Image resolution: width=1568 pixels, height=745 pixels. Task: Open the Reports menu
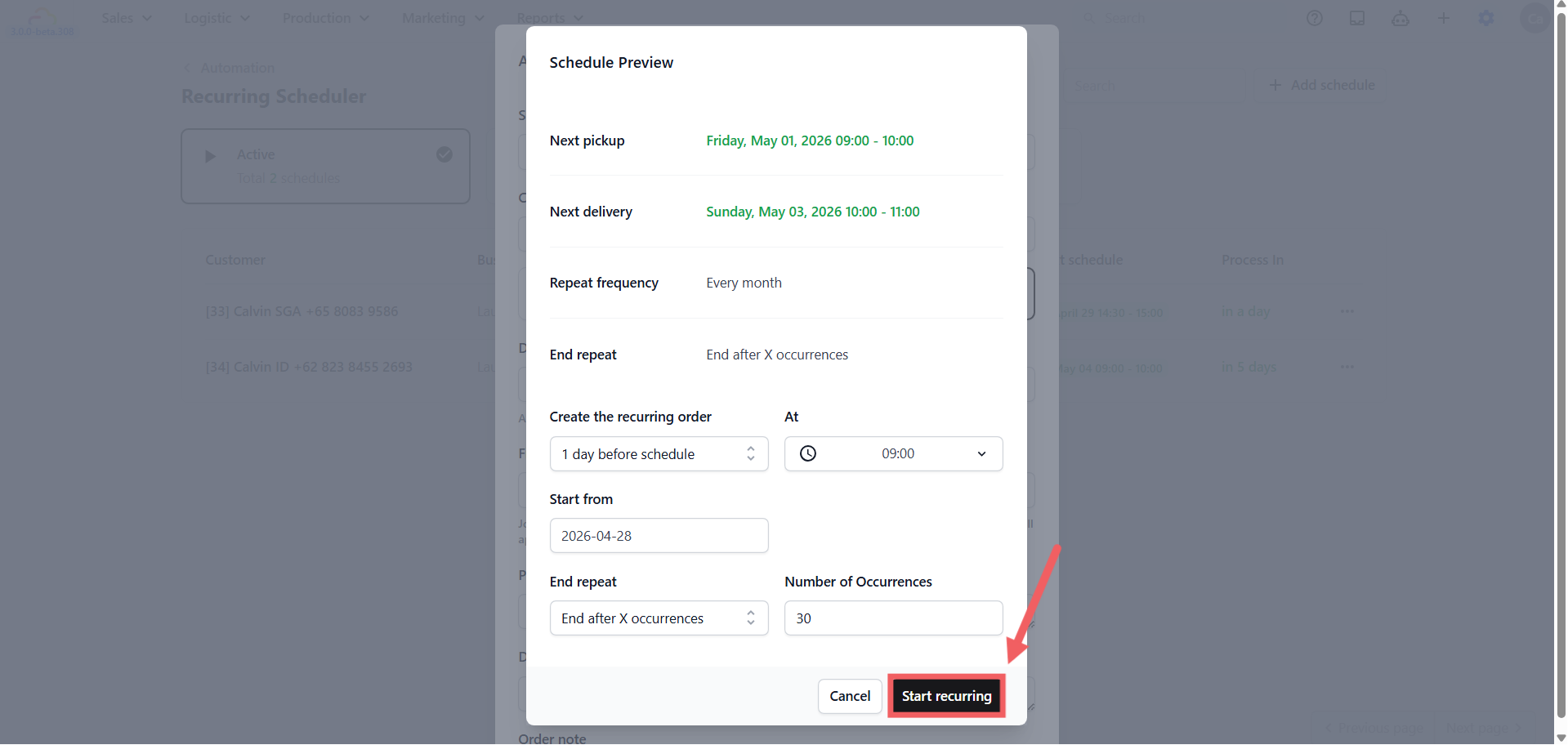coord(549,18)
